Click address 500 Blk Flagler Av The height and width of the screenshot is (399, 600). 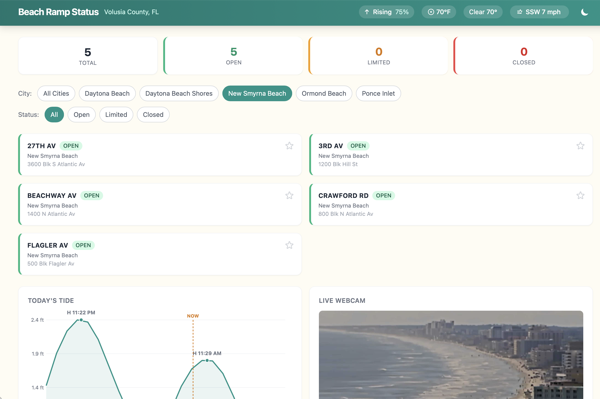click(x=51, y=264)
